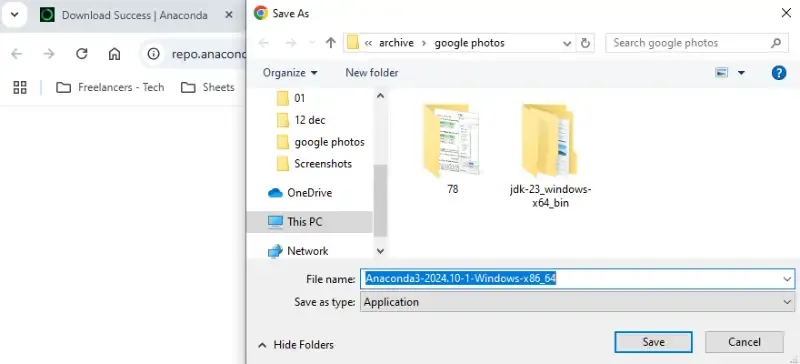This screenshot has width=800, height=364.
Task: Open Chrome tab search dropdown
Action: [x=14, y=15]
